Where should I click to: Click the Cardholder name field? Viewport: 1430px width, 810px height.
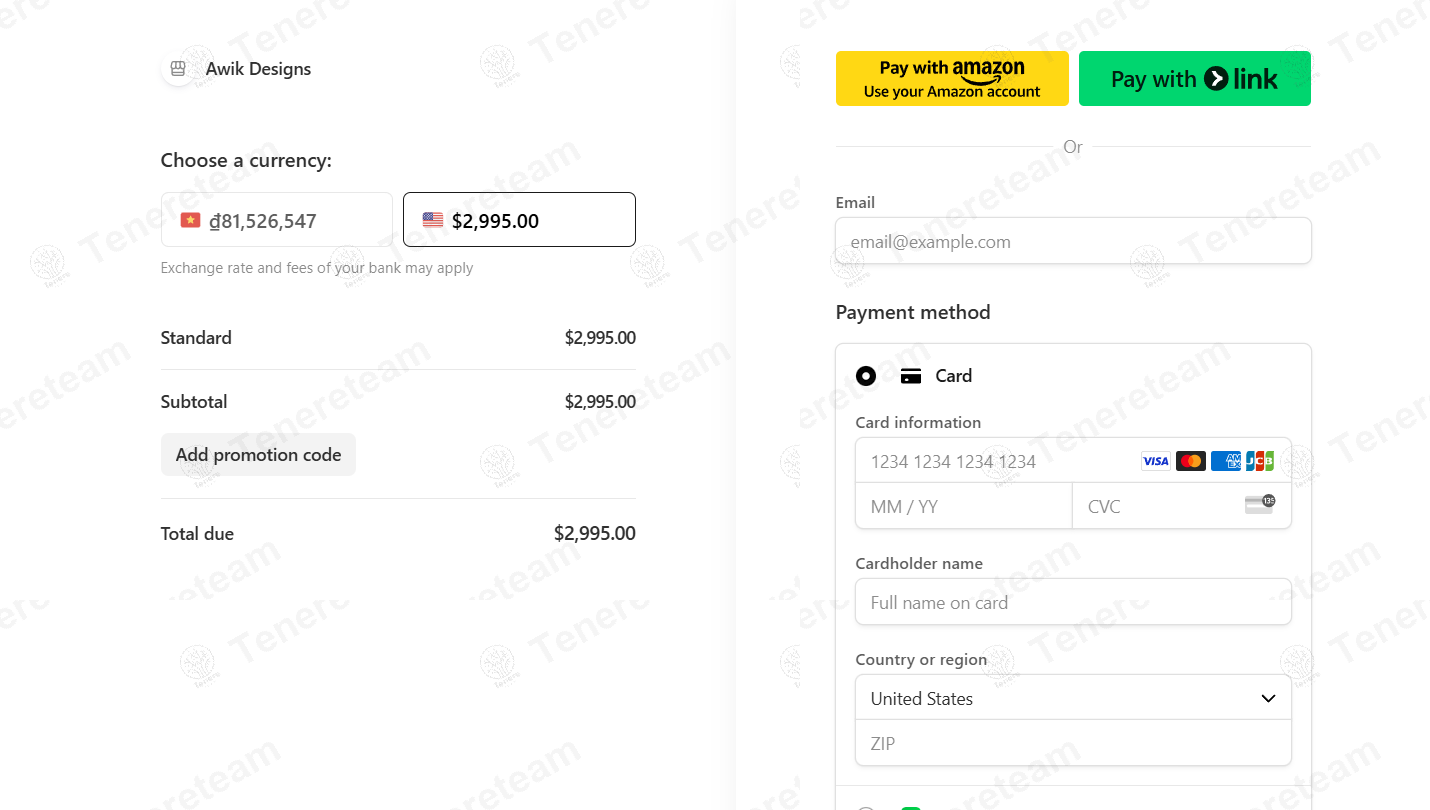(1073, 602)
